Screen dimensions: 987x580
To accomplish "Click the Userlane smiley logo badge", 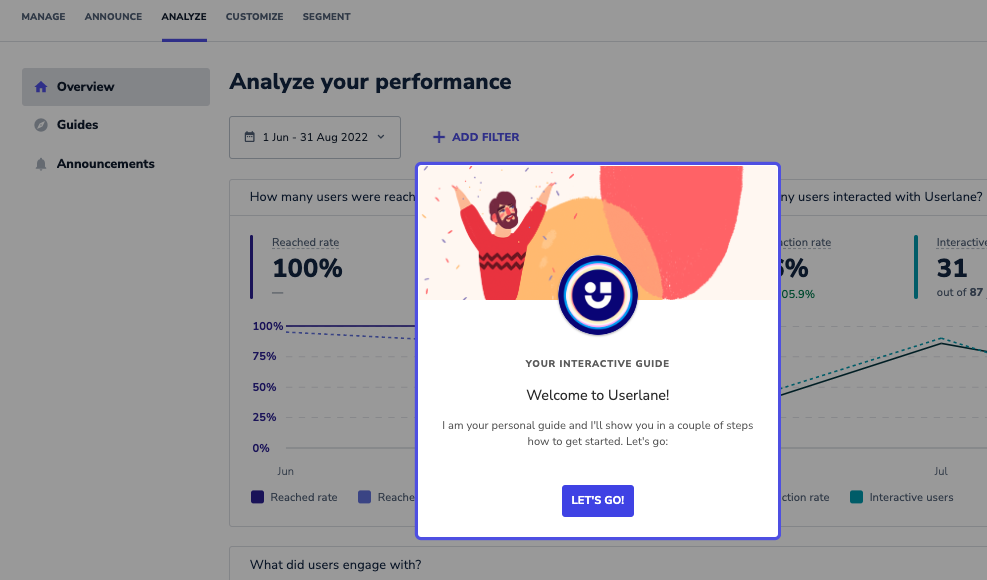I will tap(597, 295).
